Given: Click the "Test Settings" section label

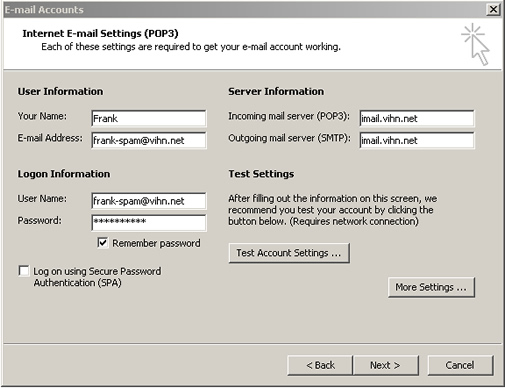Looking at the screenshot, I should coord(261,174).
